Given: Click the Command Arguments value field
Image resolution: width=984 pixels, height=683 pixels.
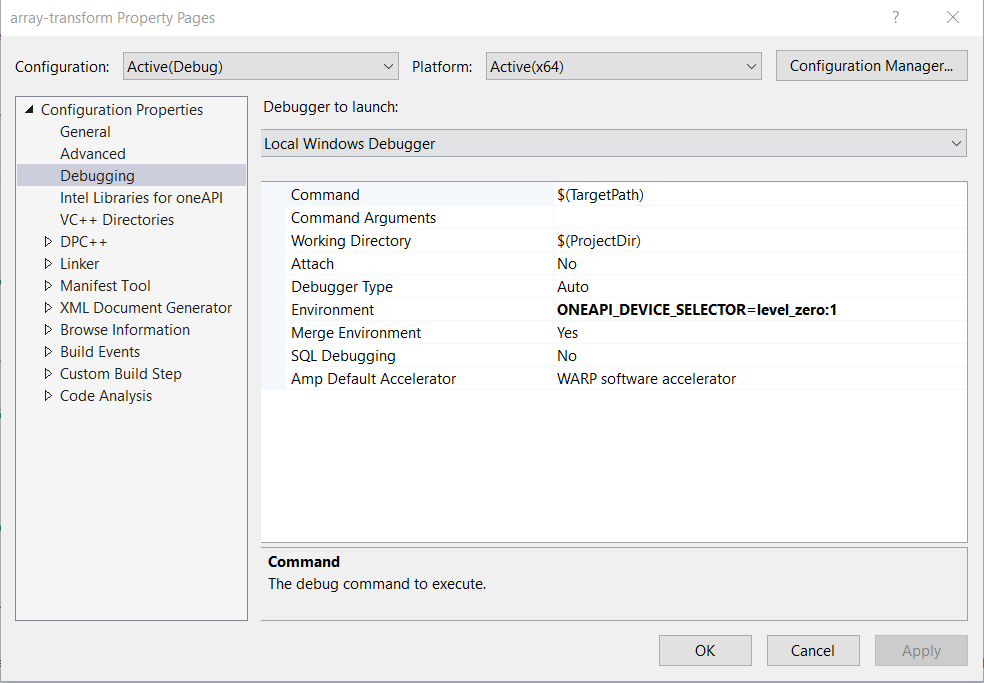Looking at the screenshot, I should click(759, 218).
